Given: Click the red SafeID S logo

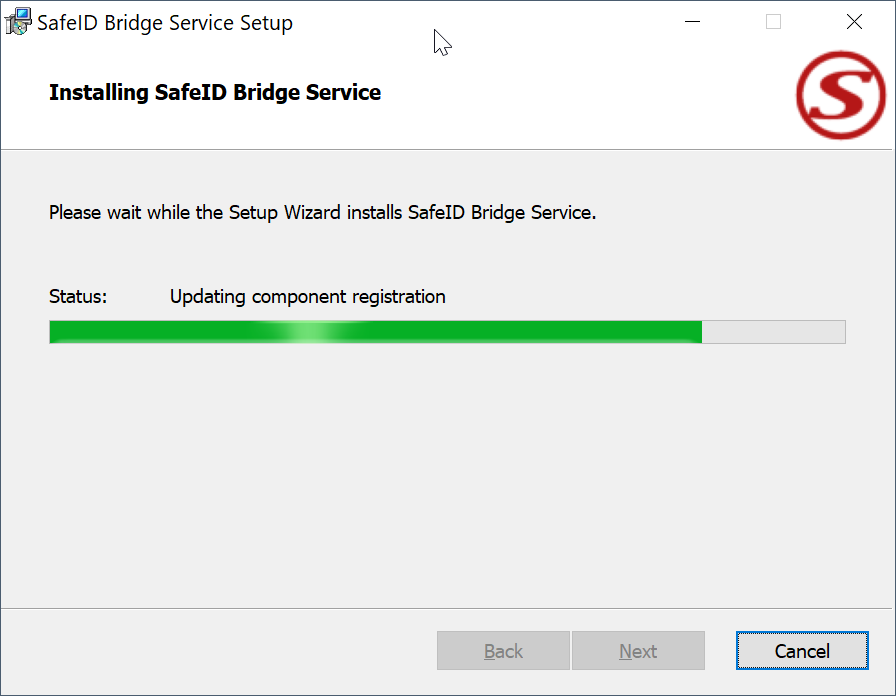Looking at the screenshot, I should 840,95.
